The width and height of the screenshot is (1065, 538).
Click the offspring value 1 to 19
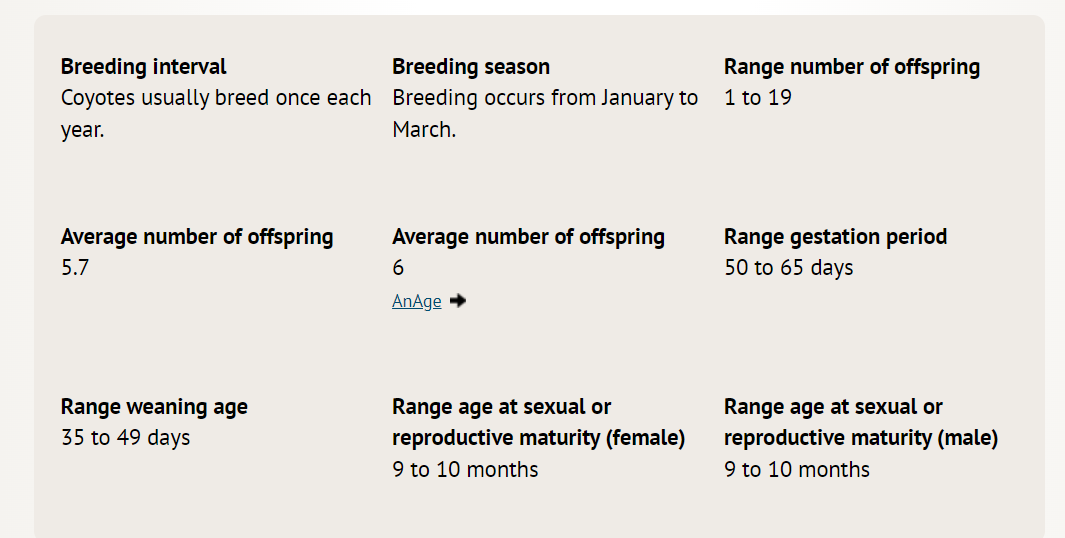tap(757, 98)
